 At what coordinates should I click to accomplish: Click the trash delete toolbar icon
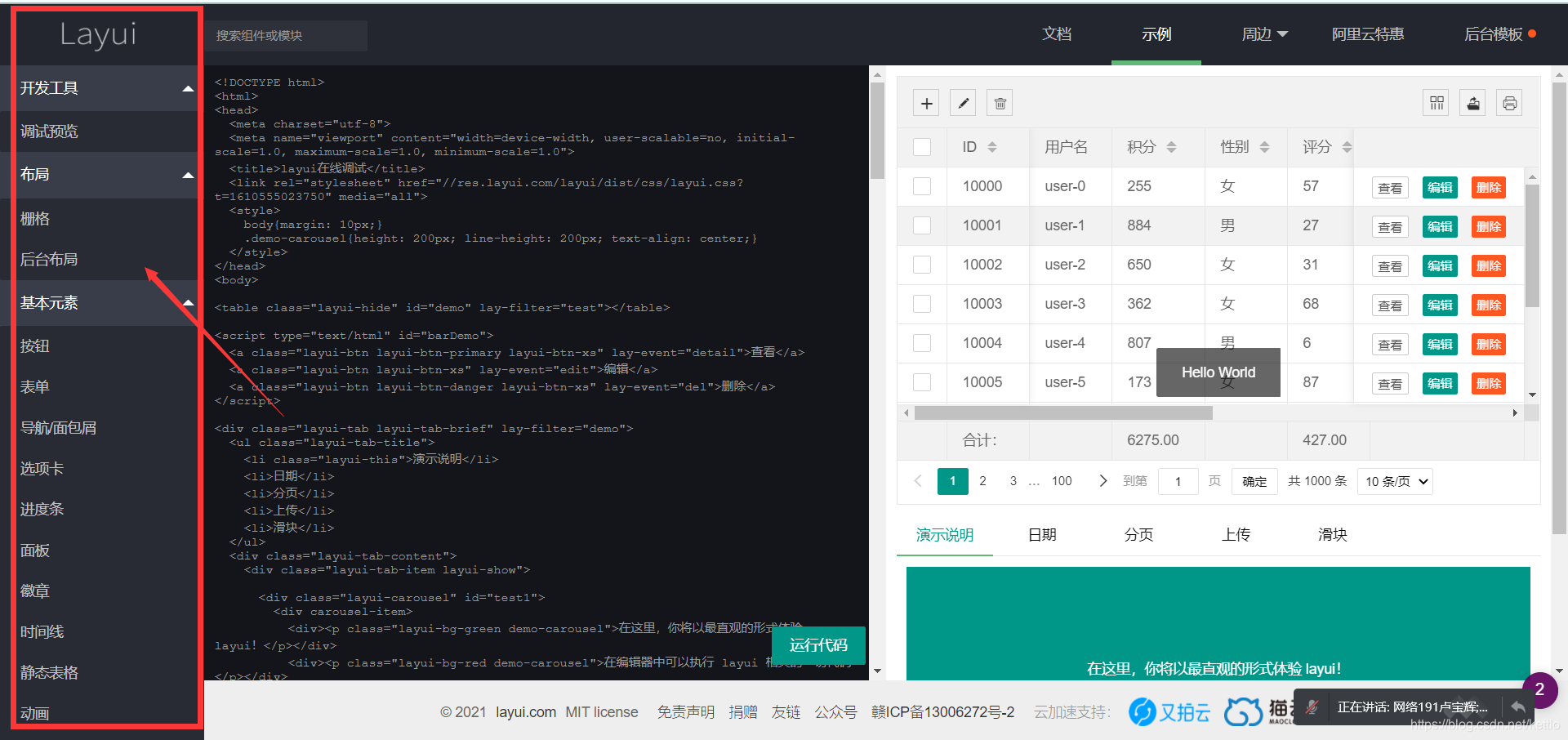click(1000, 104)
